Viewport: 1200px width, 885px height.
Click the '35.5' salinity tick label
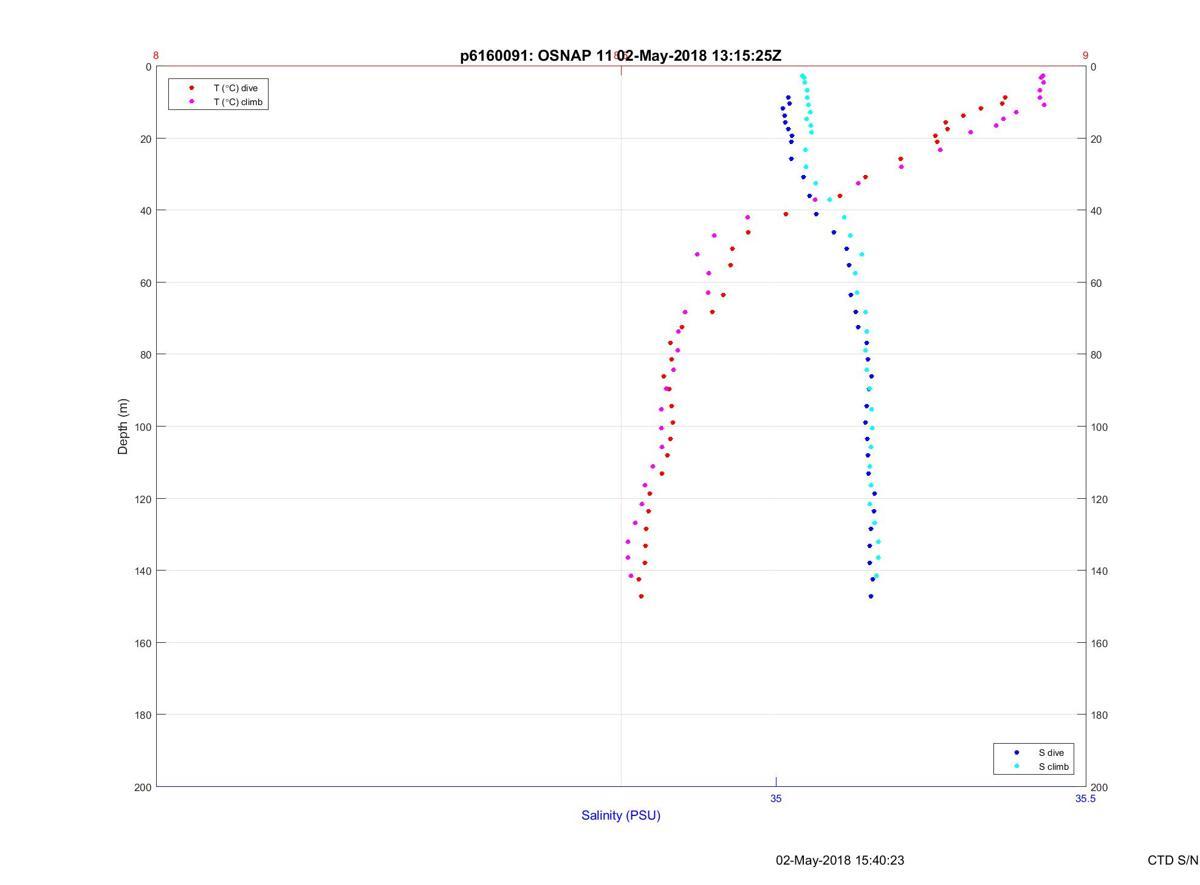[1085, 799]
